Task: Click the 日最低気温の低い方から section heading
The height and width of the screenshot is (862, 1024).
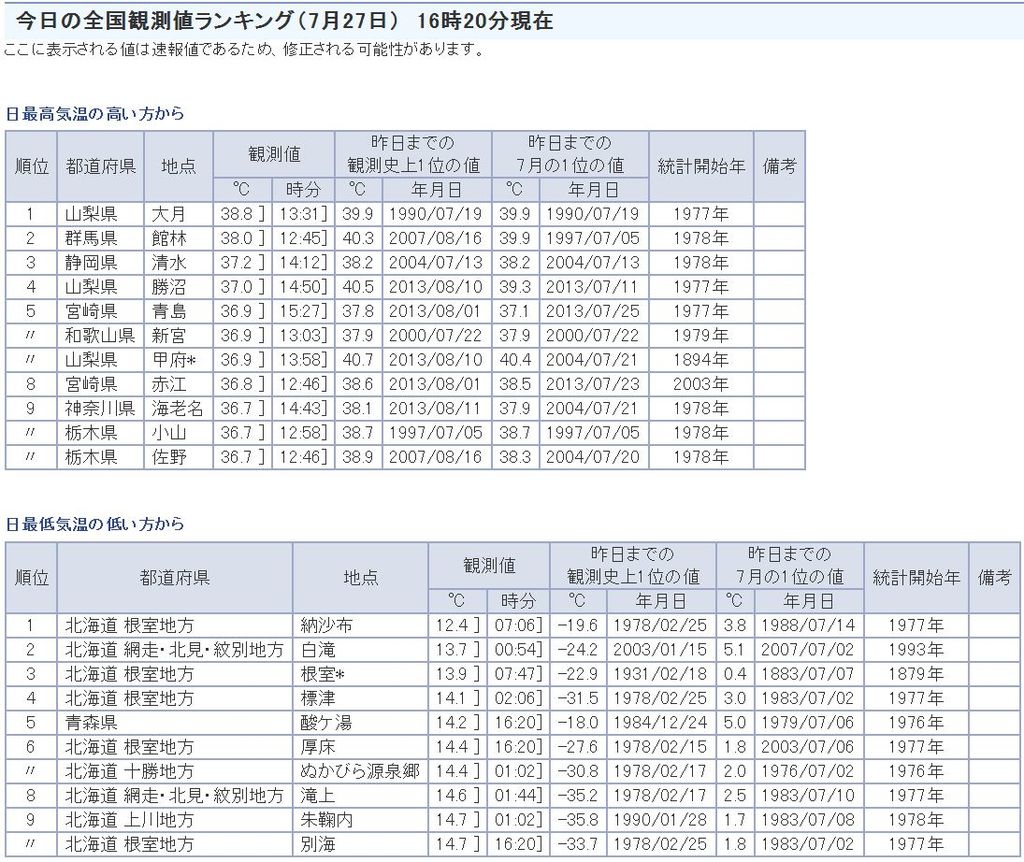Action: coord(95,524)
